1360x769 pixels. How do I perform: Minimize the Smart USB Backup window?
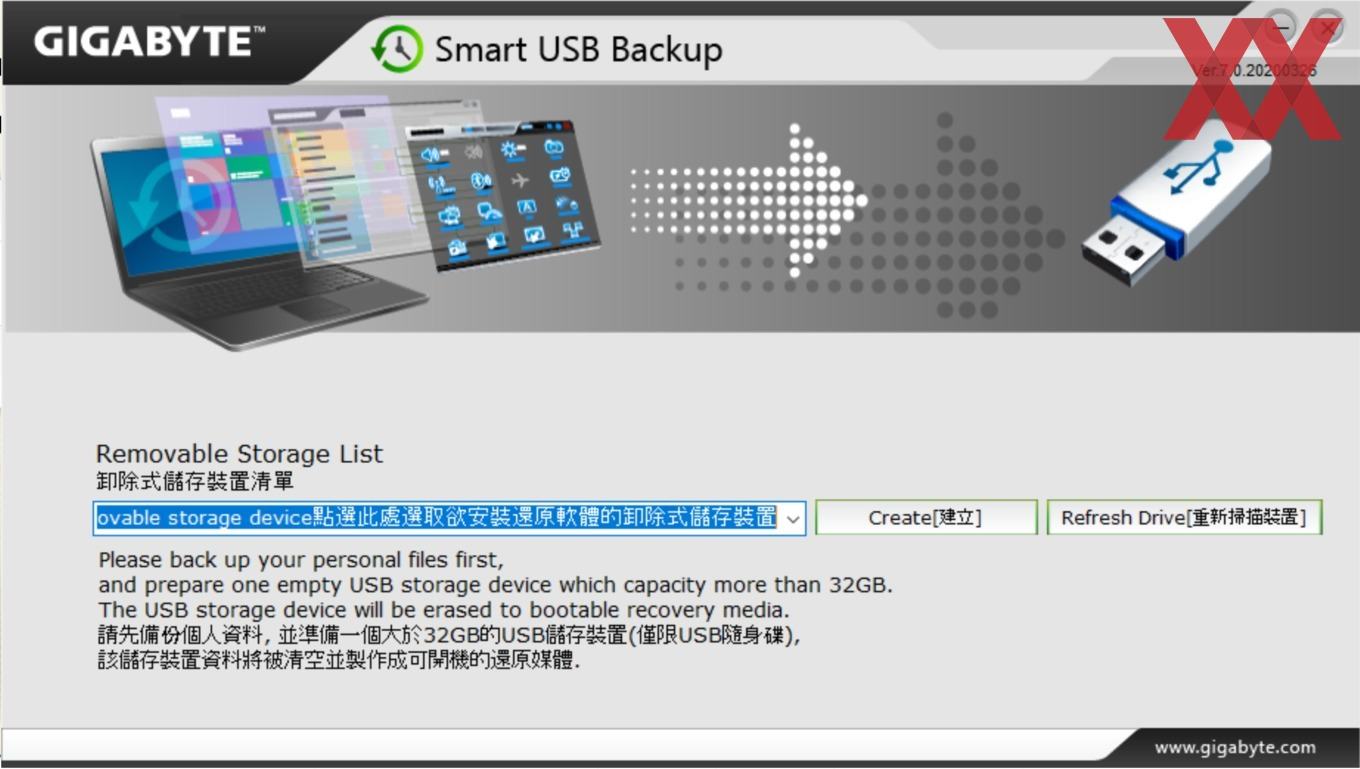[1281, 29]
